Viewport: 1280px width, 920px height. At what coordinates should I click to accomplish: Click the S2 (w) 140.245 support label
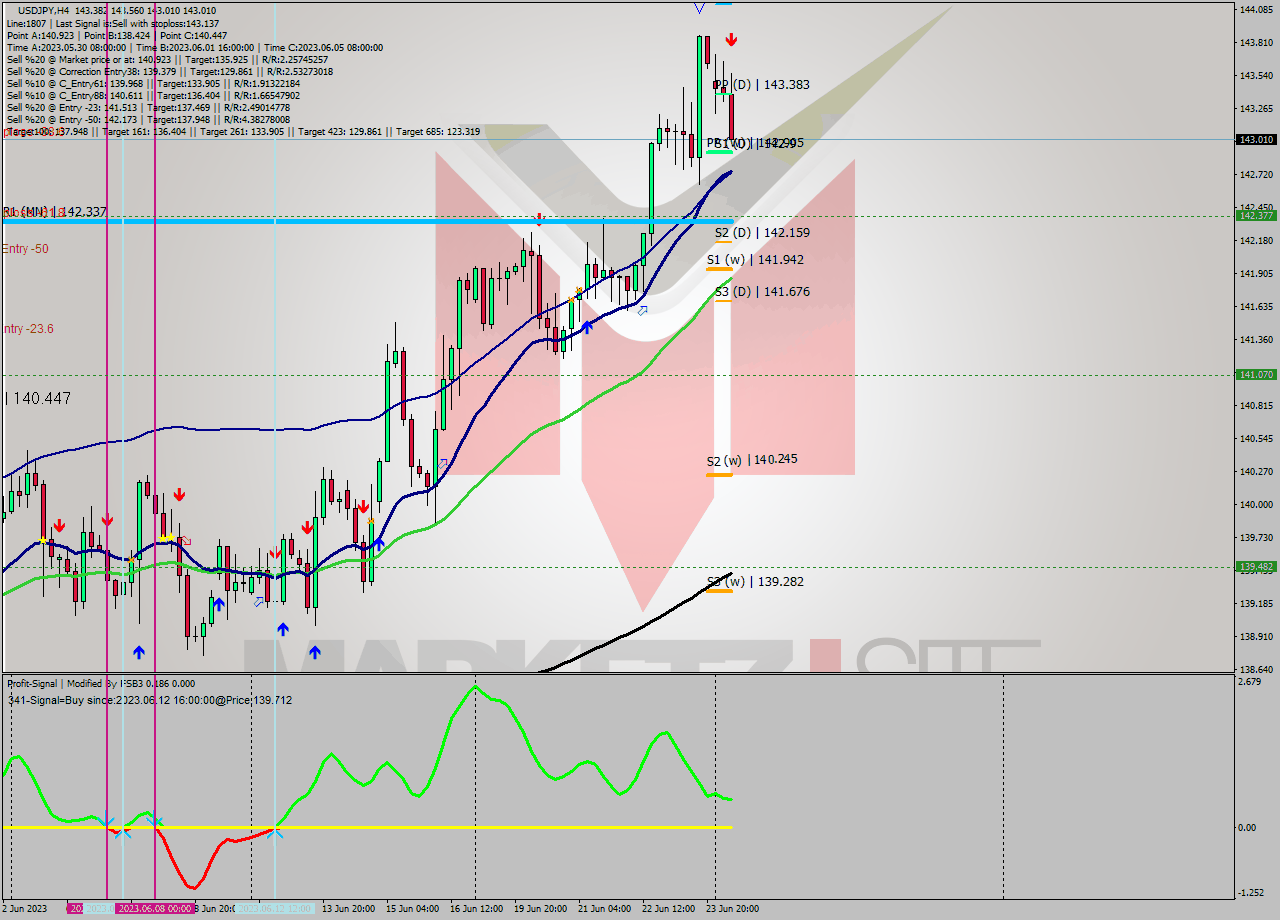pyautogui.click(x=752, y=459)
